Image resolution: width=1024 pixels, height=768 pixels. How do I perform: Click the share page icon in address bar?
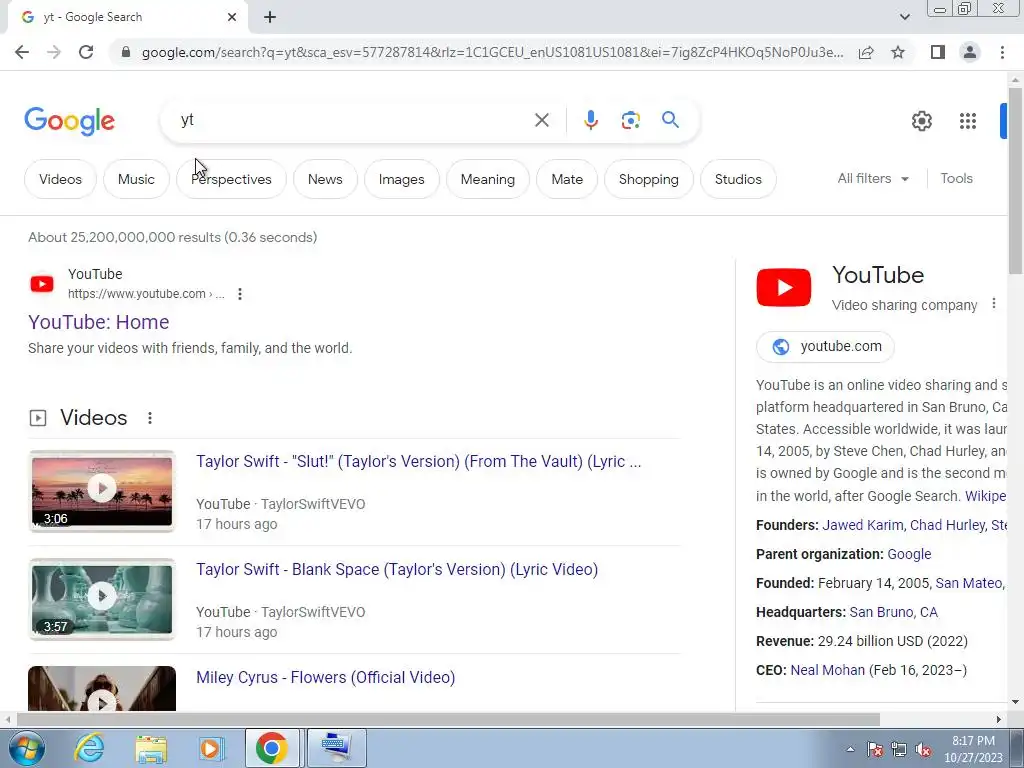[x=866, y=52]
